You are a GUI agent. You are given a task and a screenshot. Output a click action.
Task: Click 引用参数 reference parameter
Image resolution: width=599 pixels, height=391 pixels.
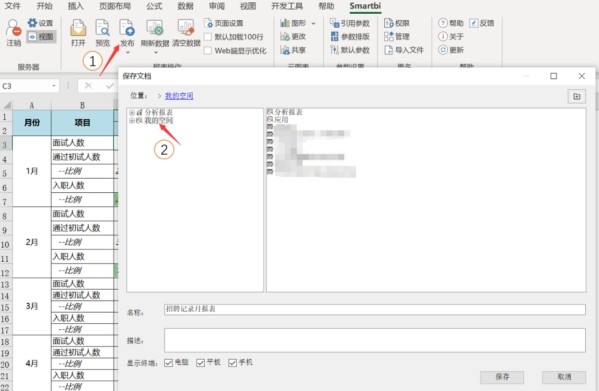350,23
